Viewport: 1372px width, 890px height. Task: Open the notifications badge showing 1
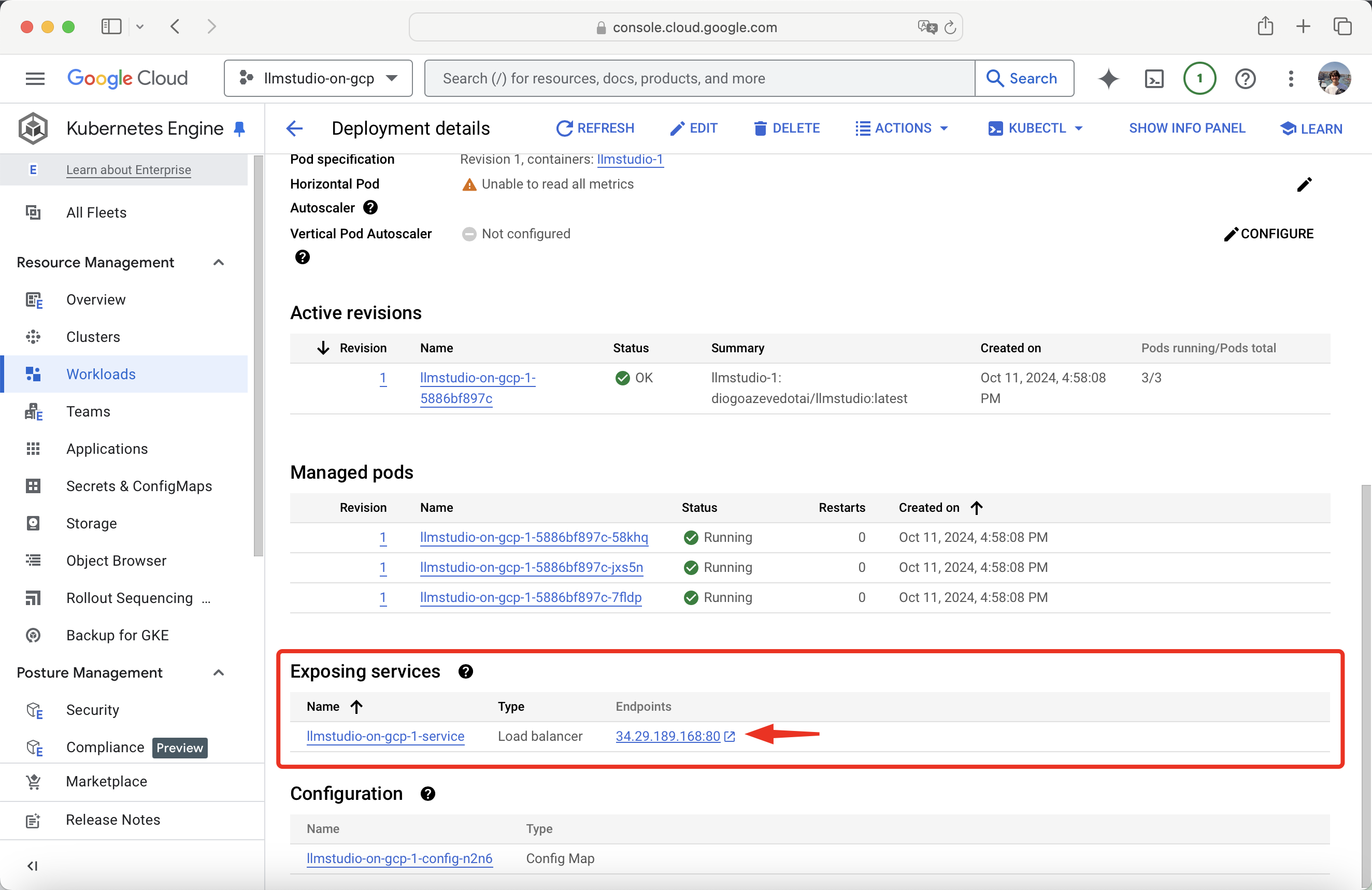[1199, 78]
